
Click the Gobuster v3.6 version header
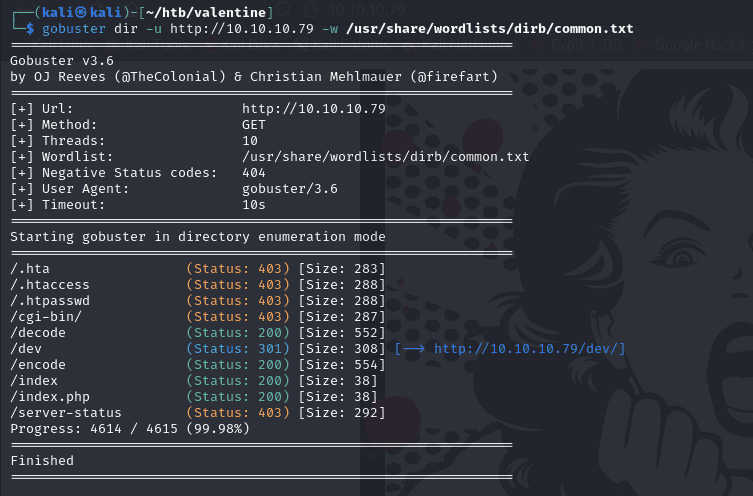pyautogui.click(x=58, y=60)
